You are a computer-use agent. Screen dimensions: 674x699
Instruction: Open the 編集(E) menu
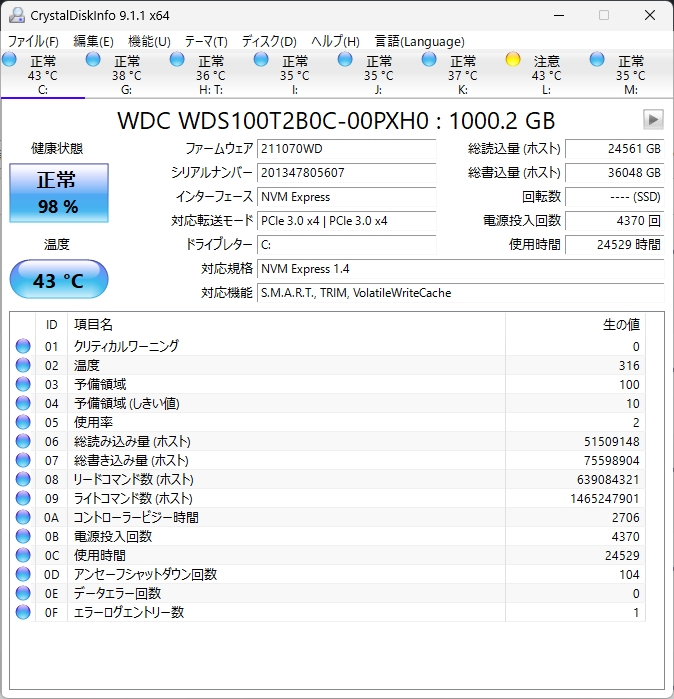pos(93,41)
